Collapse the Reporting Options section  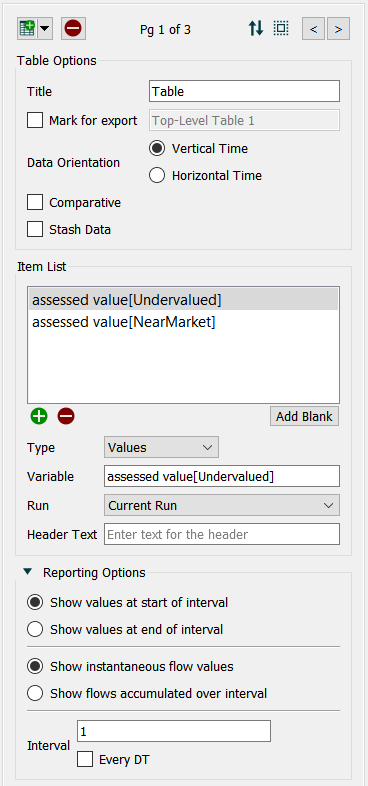[28, 572]
